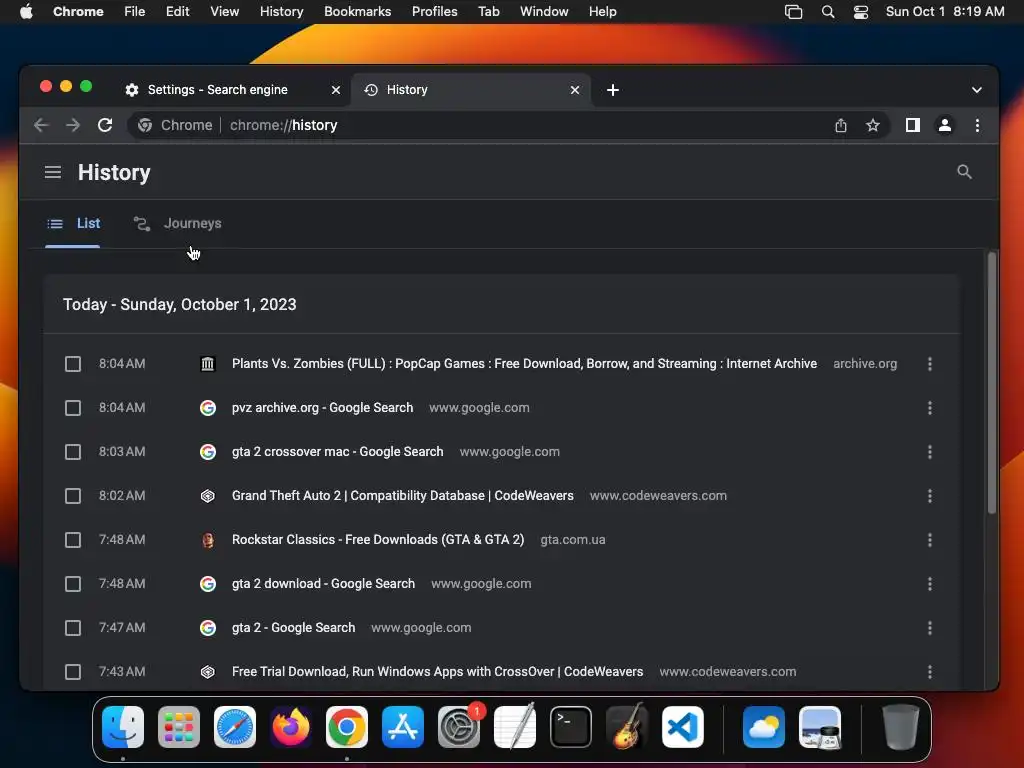Open App Store from the Dock
Viewport: 1024px width, 768px height.
click(x=403, y=727)
